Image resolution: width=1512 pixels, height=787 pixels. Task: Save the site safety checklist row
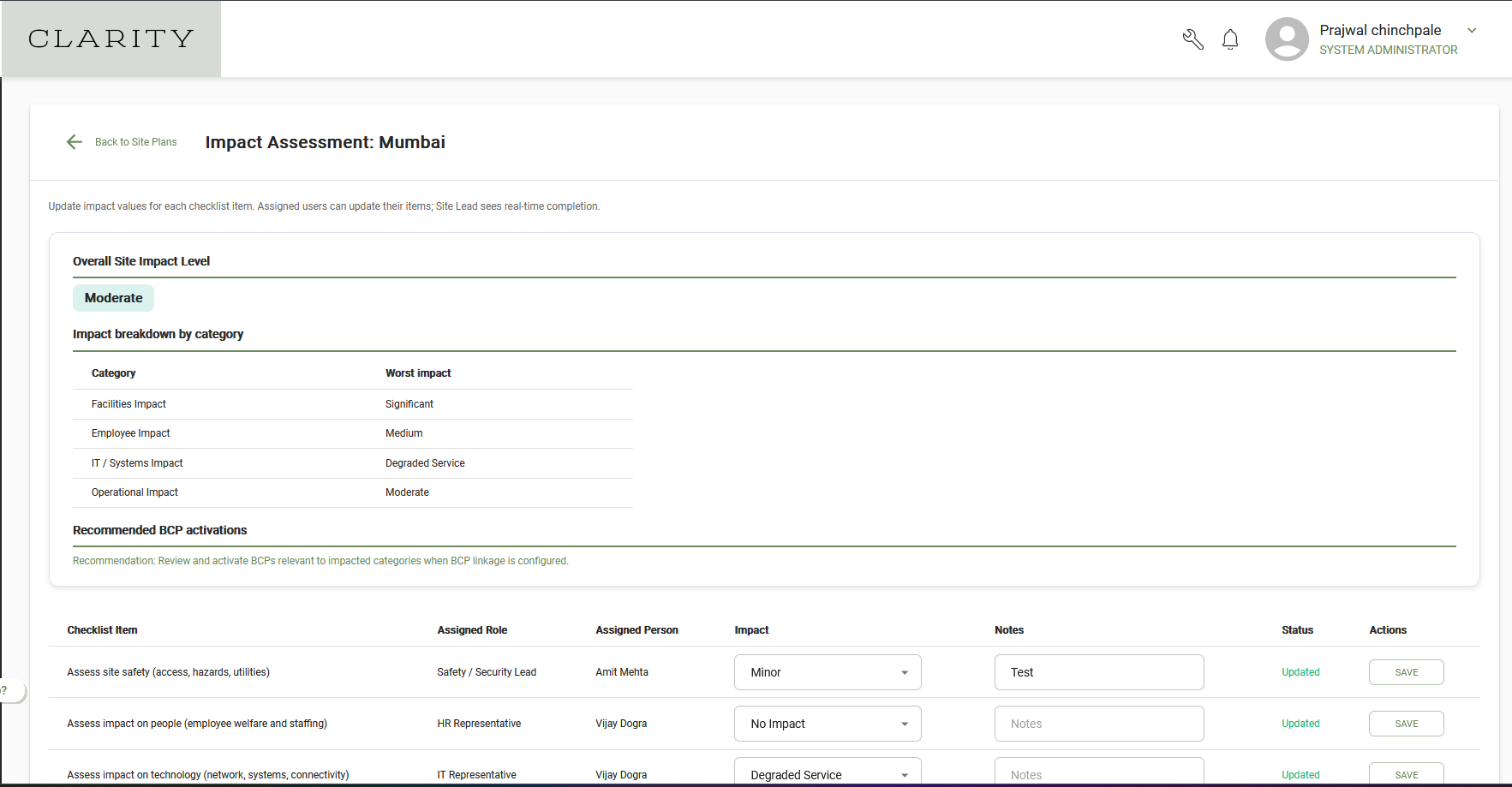click(1406, 672)
